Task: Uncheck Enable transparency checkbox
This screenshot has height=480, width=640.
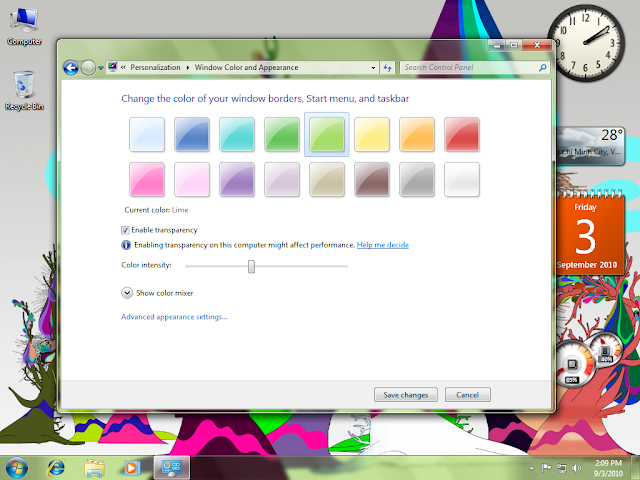Action: pyautogui.click(x=125, y=230)
